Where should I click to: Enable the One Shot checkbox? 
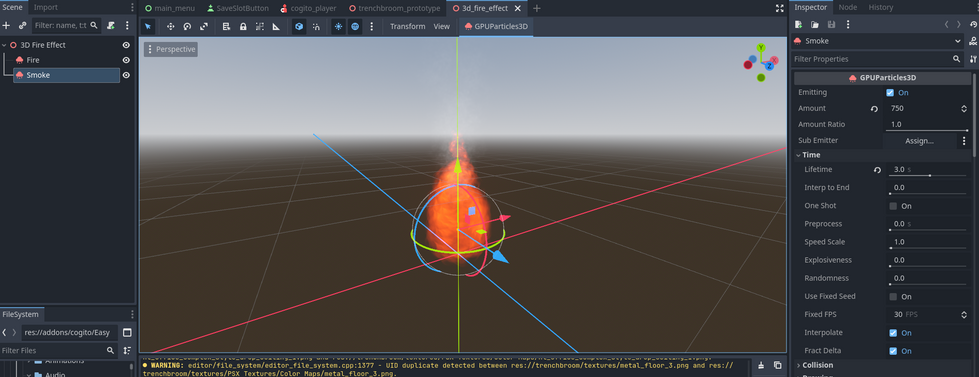(893, 206)
